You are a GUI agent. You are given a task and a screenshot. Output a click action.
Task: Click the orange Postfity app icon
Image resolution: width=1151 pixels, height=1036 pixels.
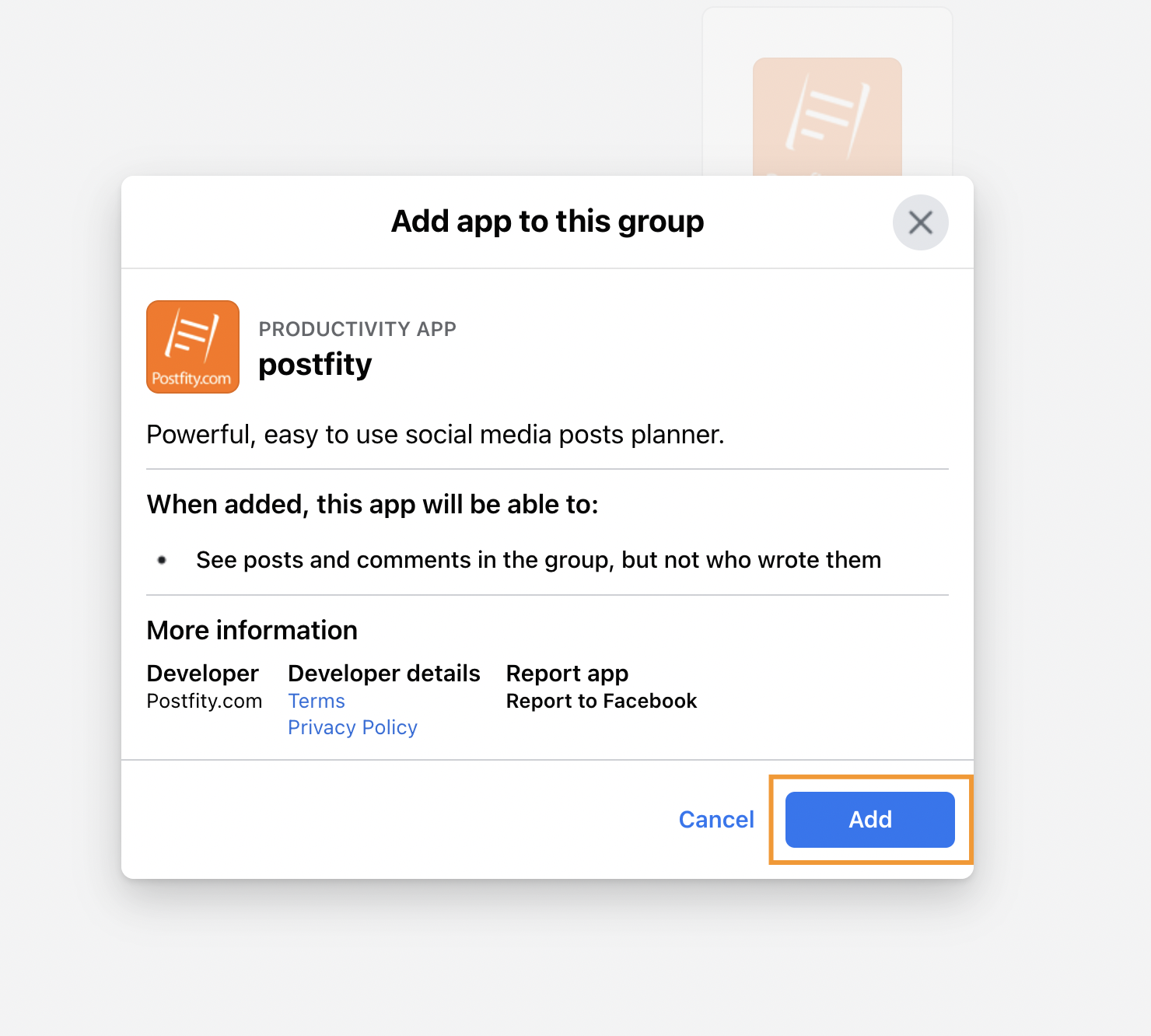point(193,347)
